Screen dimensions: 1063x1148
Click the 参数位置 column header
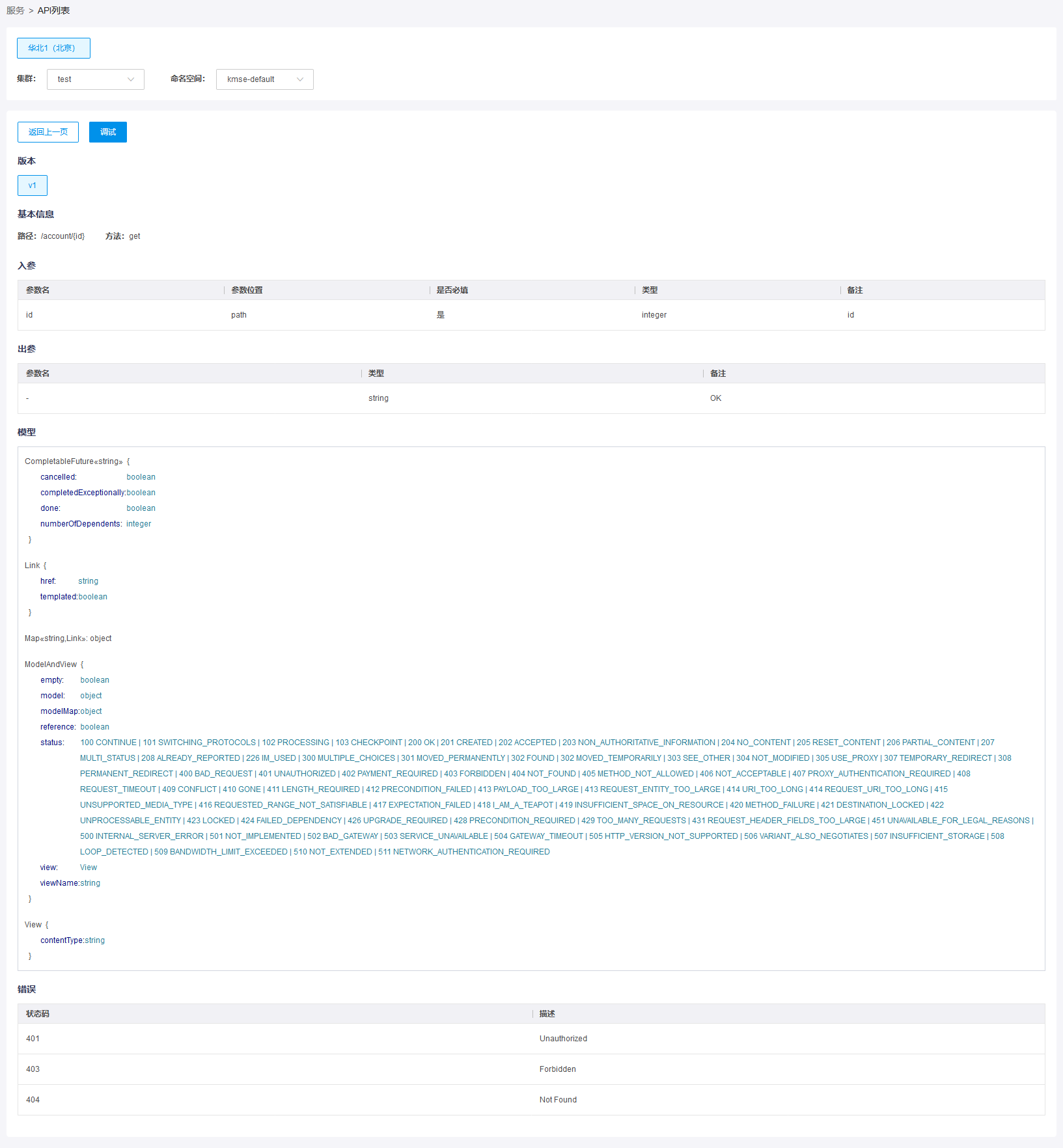247,290
